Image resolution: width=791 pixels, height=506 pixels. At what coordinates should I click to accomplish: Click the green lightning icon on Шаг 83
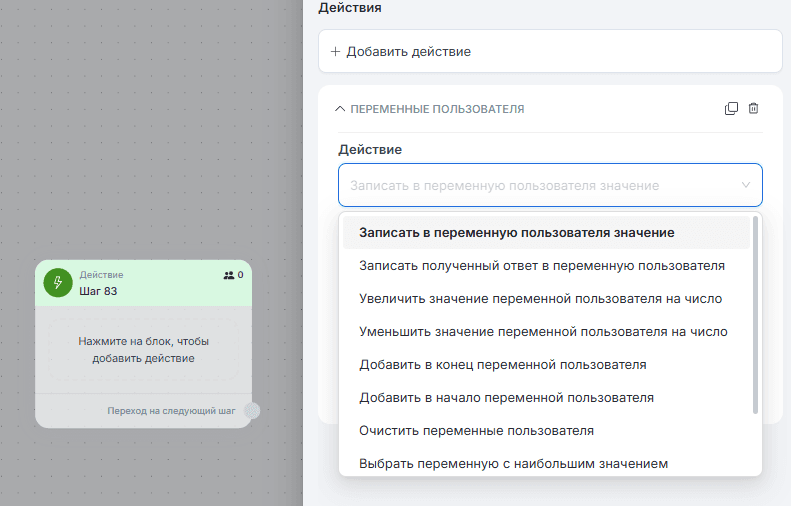click(58, 283)
